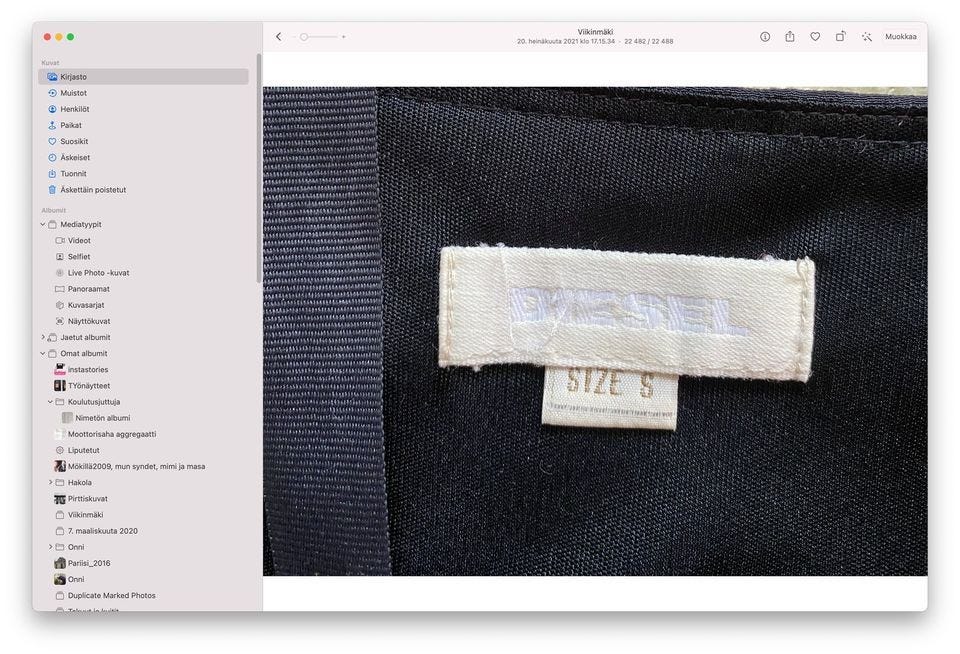Click the Muokkaa edit button
Image resolution: width=960 pixels, height=654 pixels.
pyautogui.click(x=901, y=37)
